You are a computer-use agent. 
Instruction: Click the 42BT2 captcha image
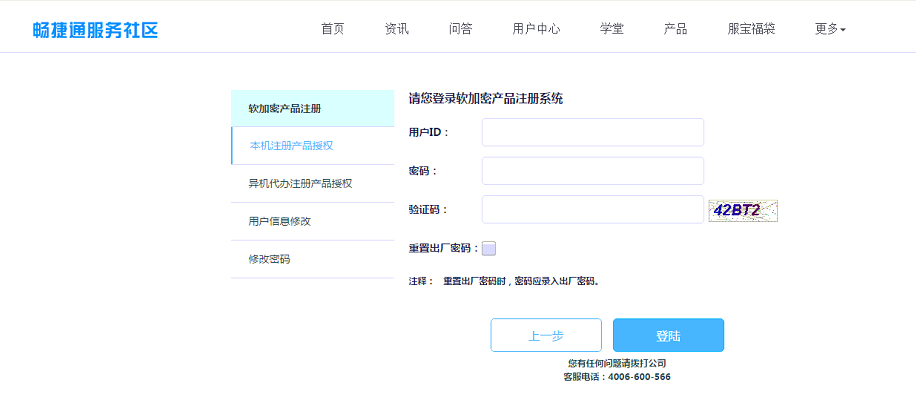[743, 211]
